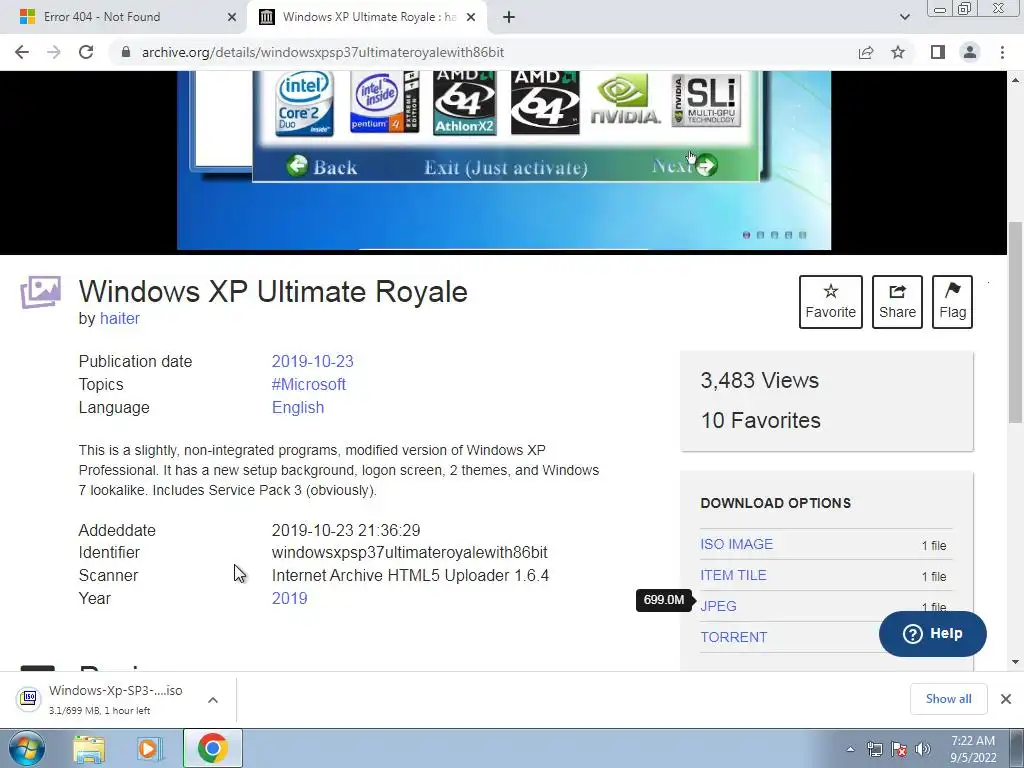This screenshot has height=768, width=1024.
Task: Click the image media type icon beside title
Action: click(x=40, y=292)
